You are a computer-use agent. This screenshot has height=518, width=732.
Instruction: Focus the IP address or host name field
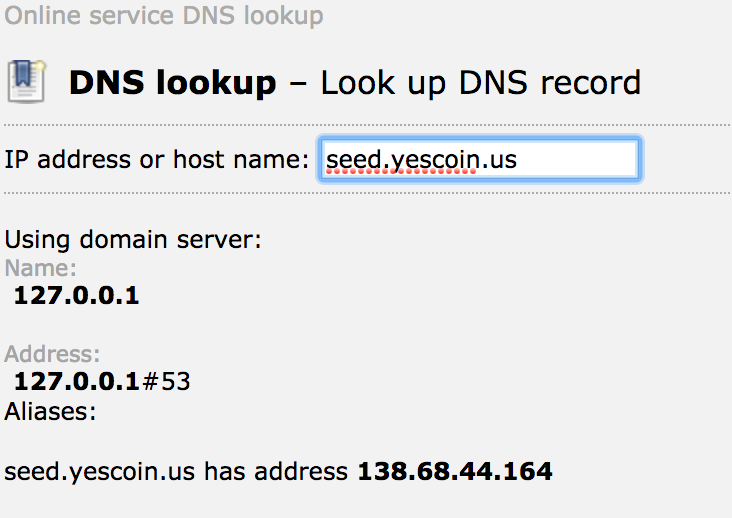(x=479, y=160)
